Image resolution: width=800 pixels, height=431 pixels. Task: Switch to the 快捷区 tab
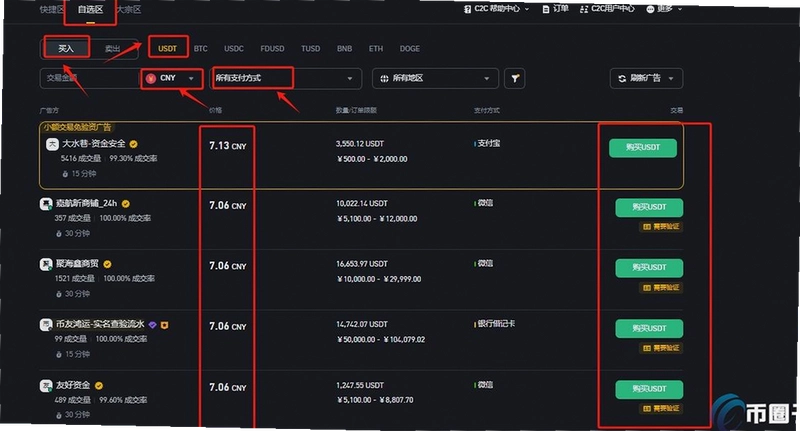click(52, 10)
